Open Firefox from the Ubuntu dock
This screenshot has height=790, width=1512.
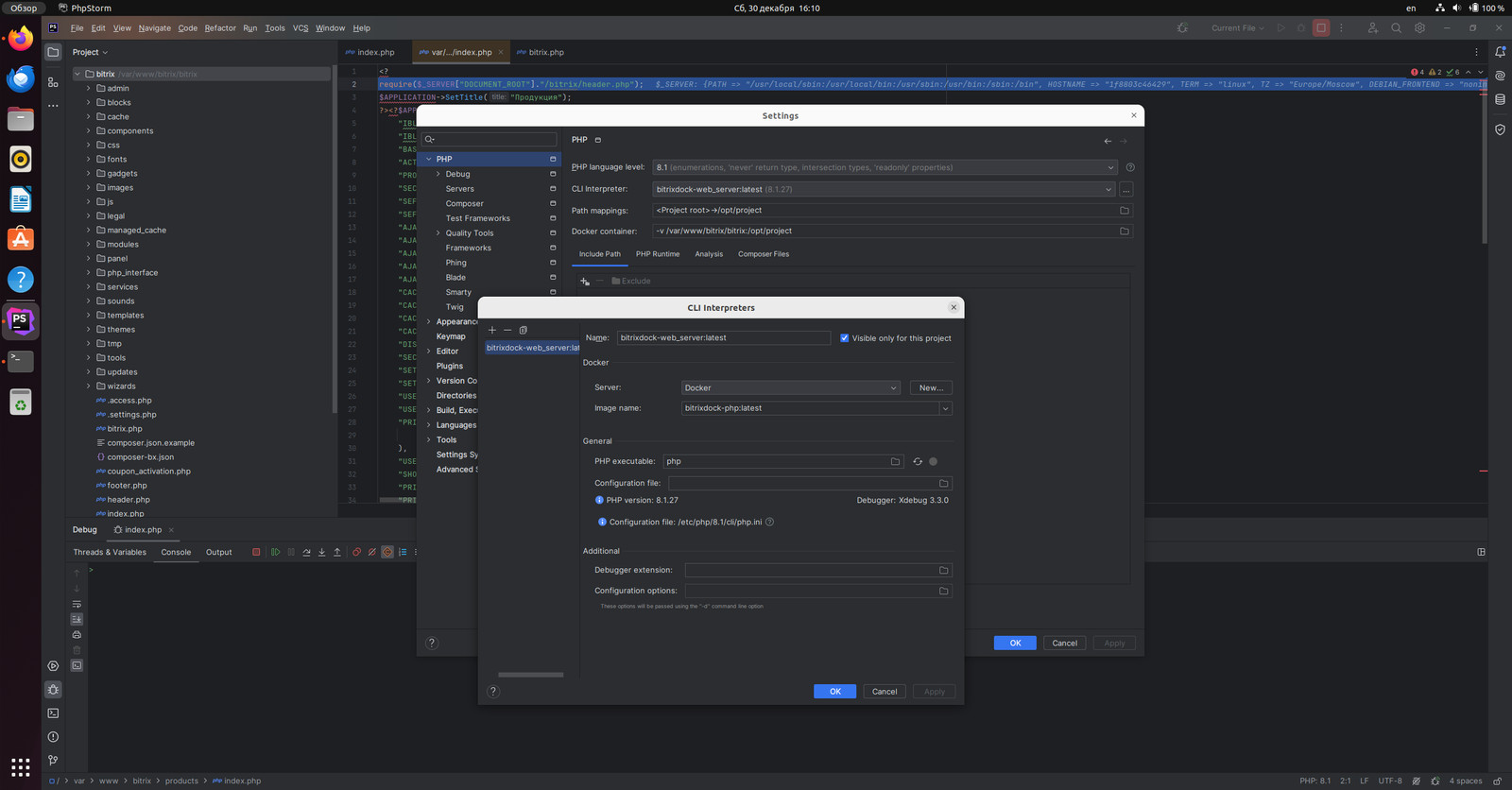21,40
